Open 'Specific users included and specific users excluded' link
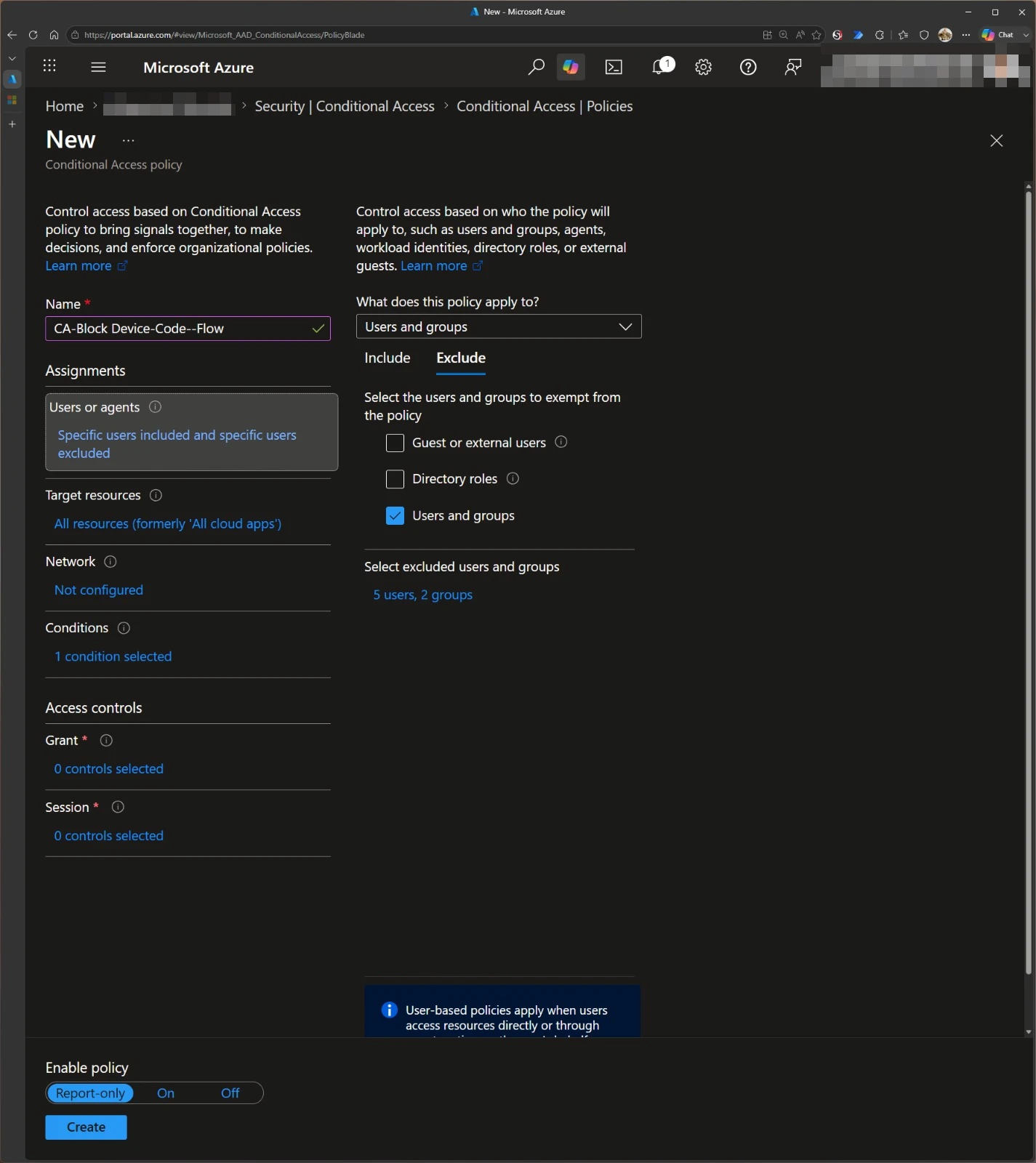 [177, 444]
